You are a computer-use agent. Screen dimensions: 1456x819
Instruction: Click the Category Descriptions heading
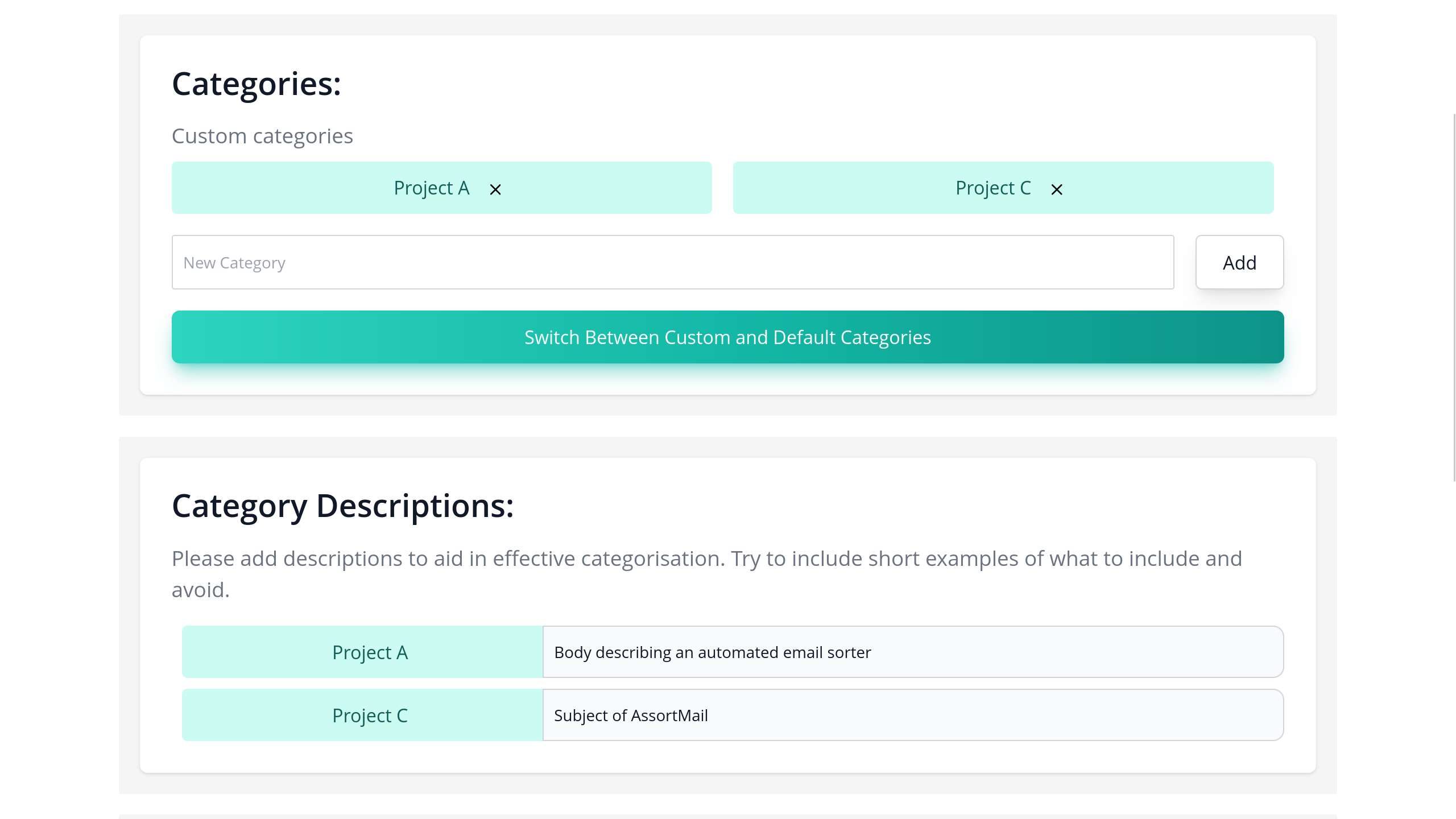[342, 506]
